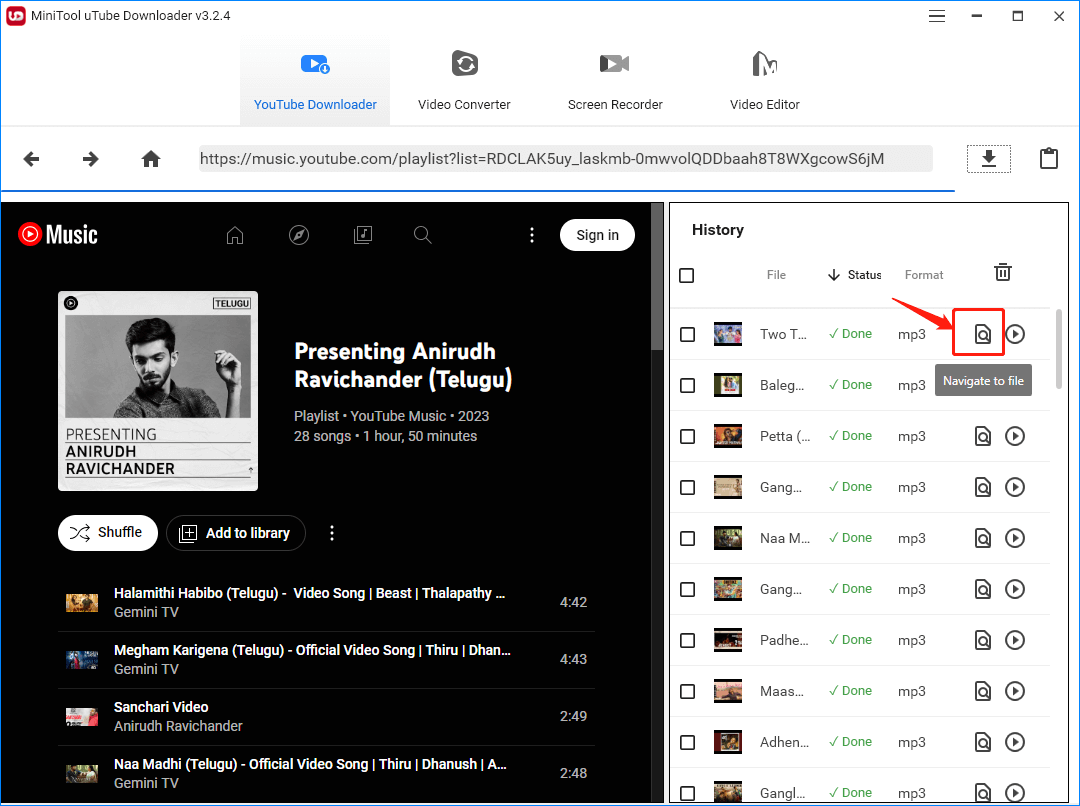Click the Sanchari Video song thumbnail
Viewport: 1080px width, 806px height.
click(x=82, y=716)
